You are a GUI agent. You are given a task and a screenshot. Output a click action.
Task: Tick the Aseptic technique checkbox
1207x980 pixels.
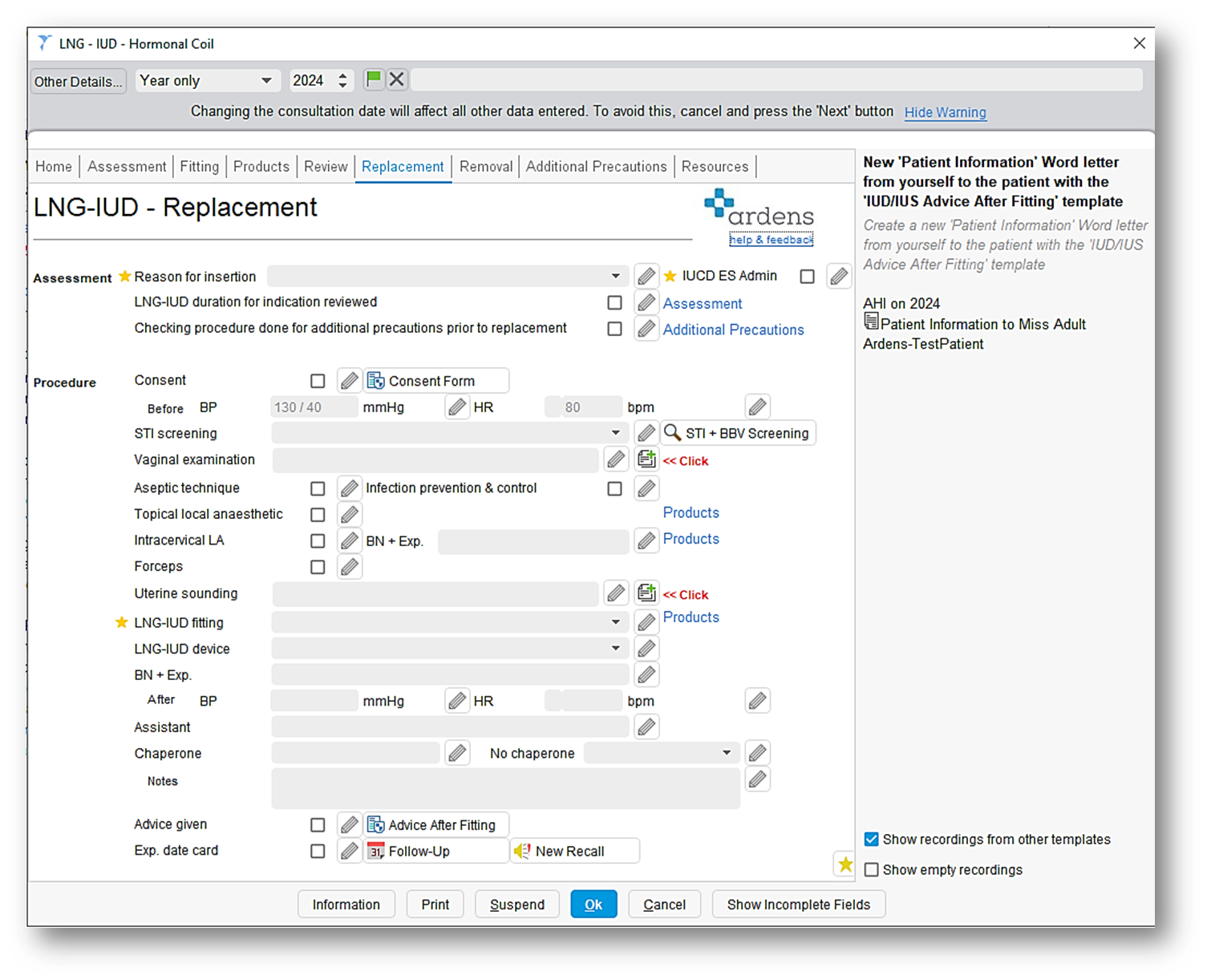[318, 488]
